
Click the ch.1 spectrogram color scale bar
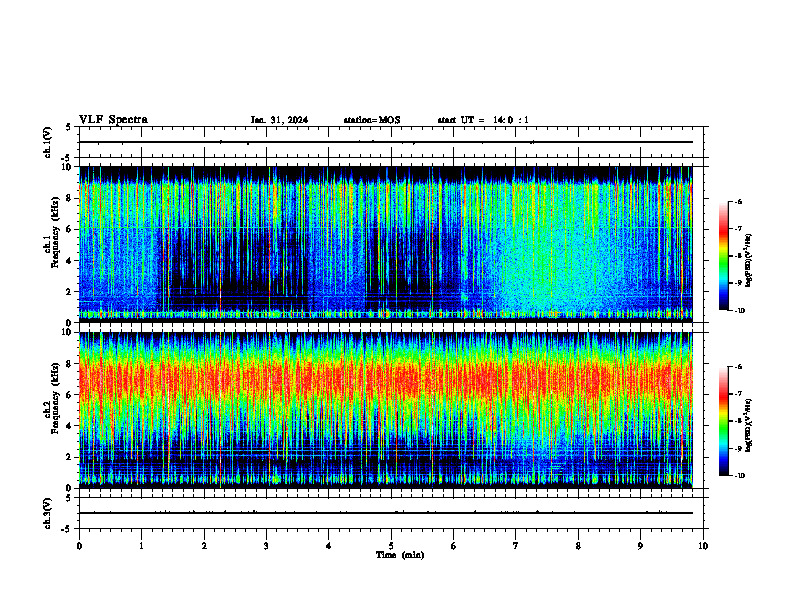[x=723, y=256]
